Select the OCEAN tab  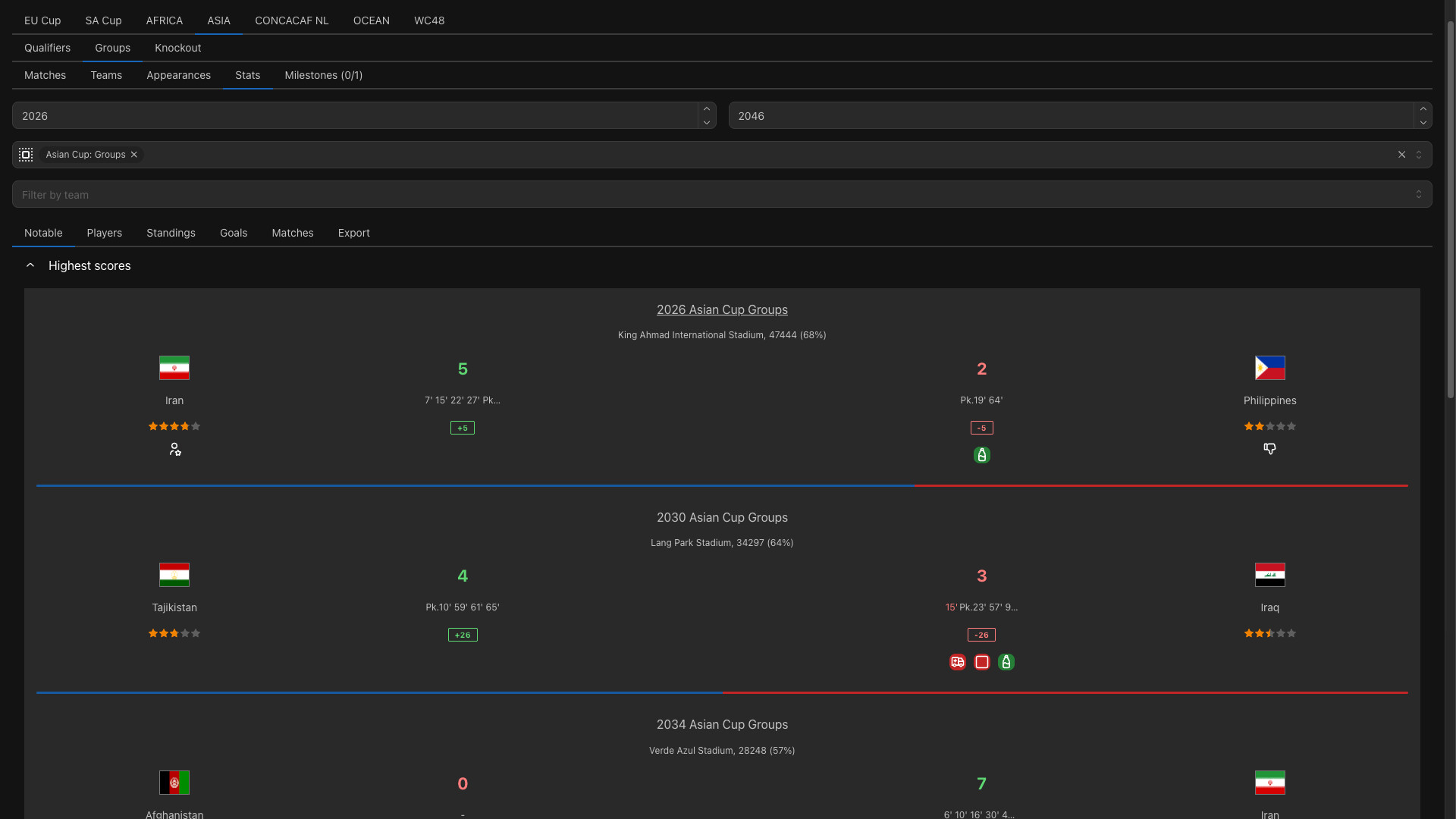(x=372, y=20)
